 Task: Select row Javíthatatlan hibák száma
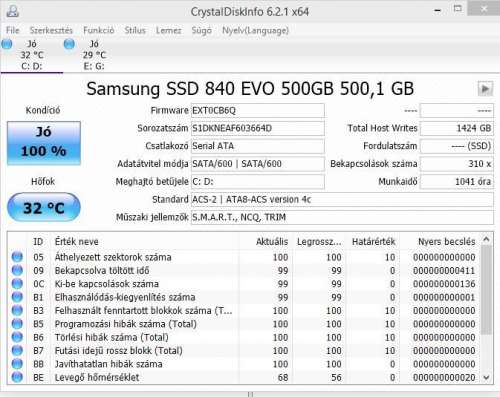[244, 364]
